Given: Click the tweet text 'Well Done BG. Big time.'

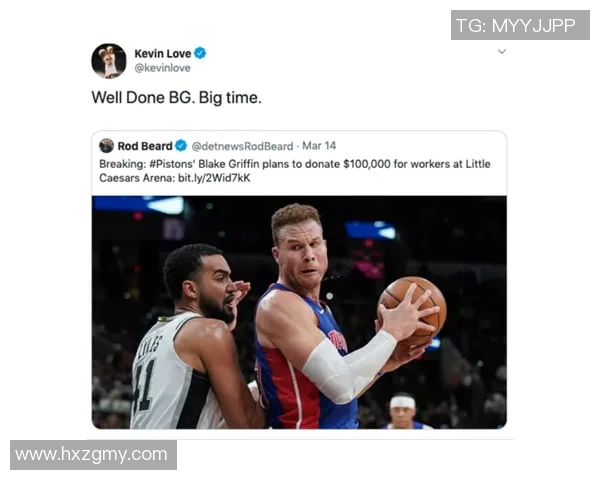Looking at the screenshot, I should click(176, 98).
